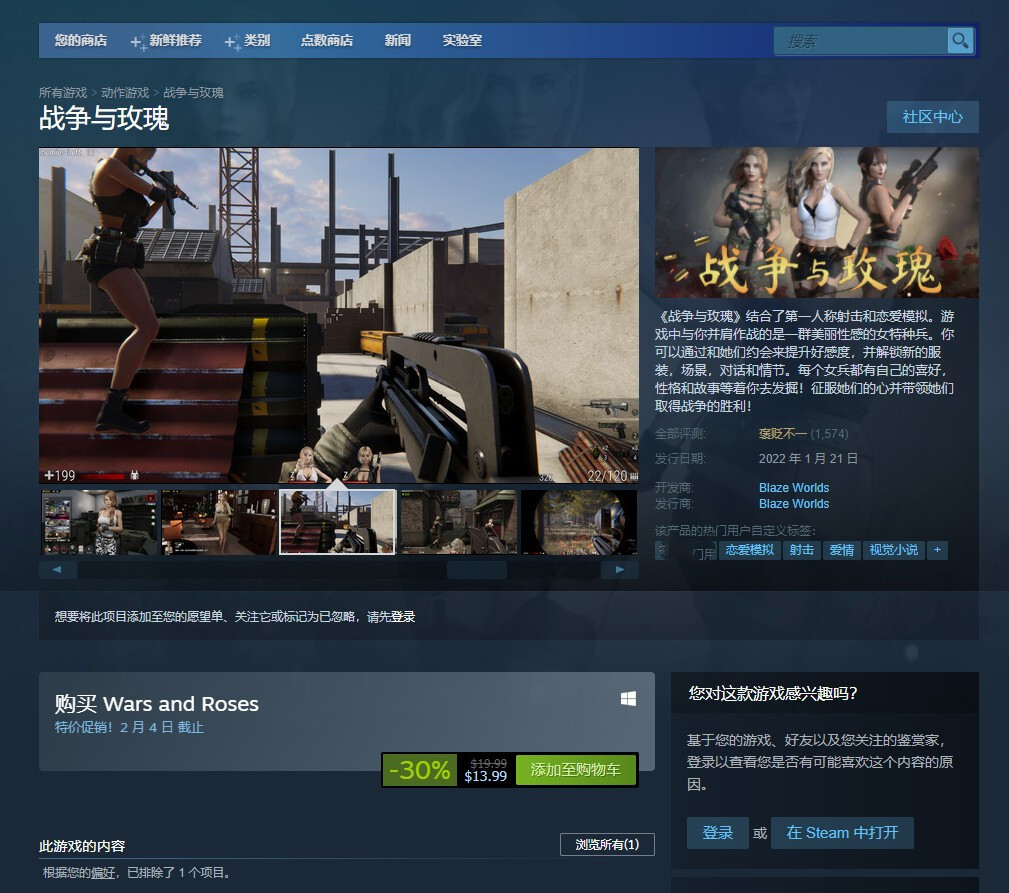This screenshot has height=893, width=1009.
Task: Select the 恋爱模拟 tag
Action: pyautogui.click(x=750, y=550)
